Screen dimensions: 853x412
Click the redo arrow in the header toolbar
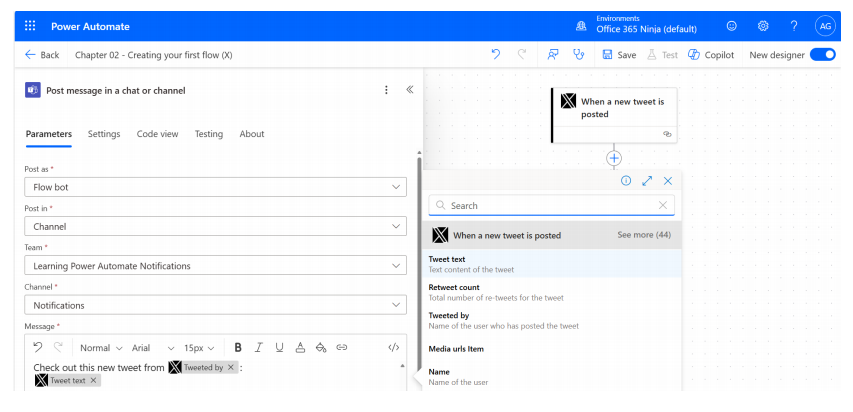[x=522, y=54]
